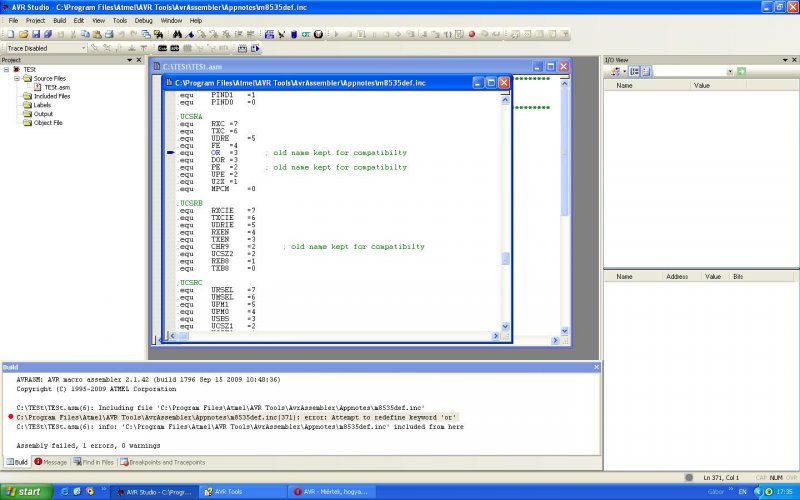The image size is (800, 500).
Task: Click the Open File folder icon
Action: click(23, 34)
